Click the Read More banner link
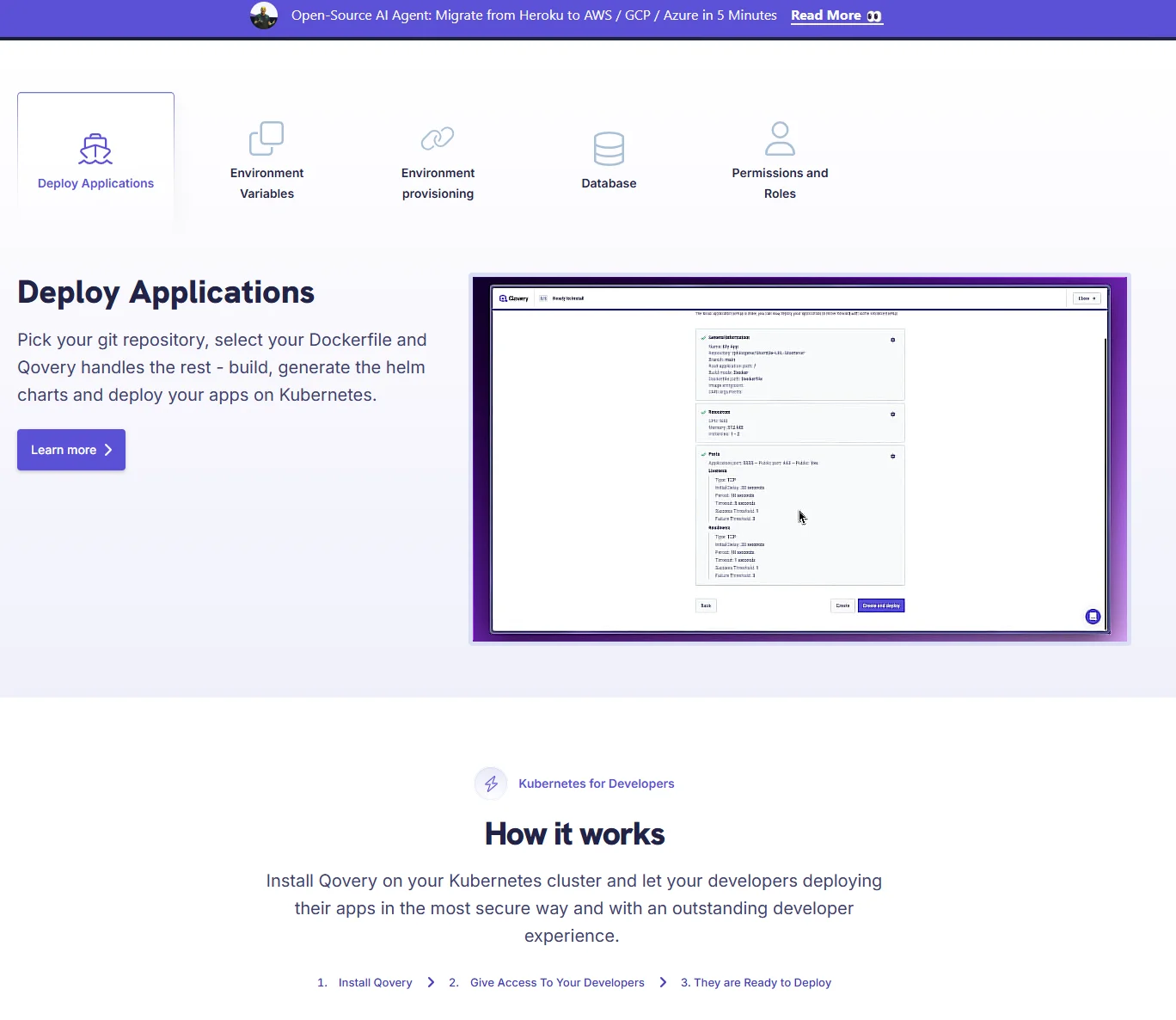The height and width of the screenshot is (1020, 1176). point(836,15)
